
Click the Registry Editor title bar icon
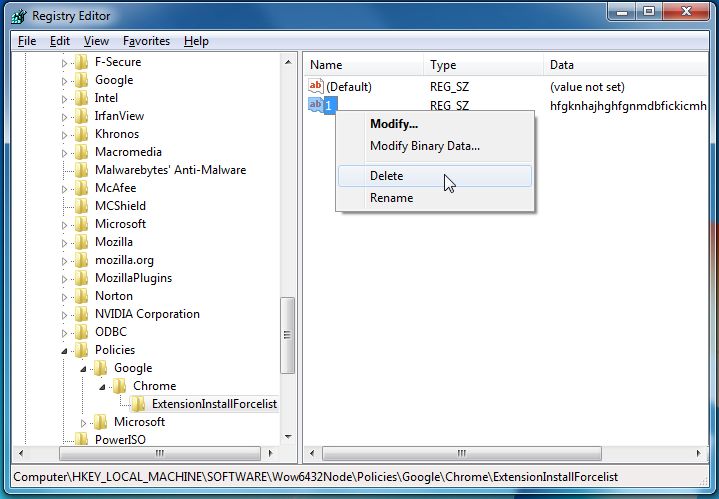coord(19,16)
